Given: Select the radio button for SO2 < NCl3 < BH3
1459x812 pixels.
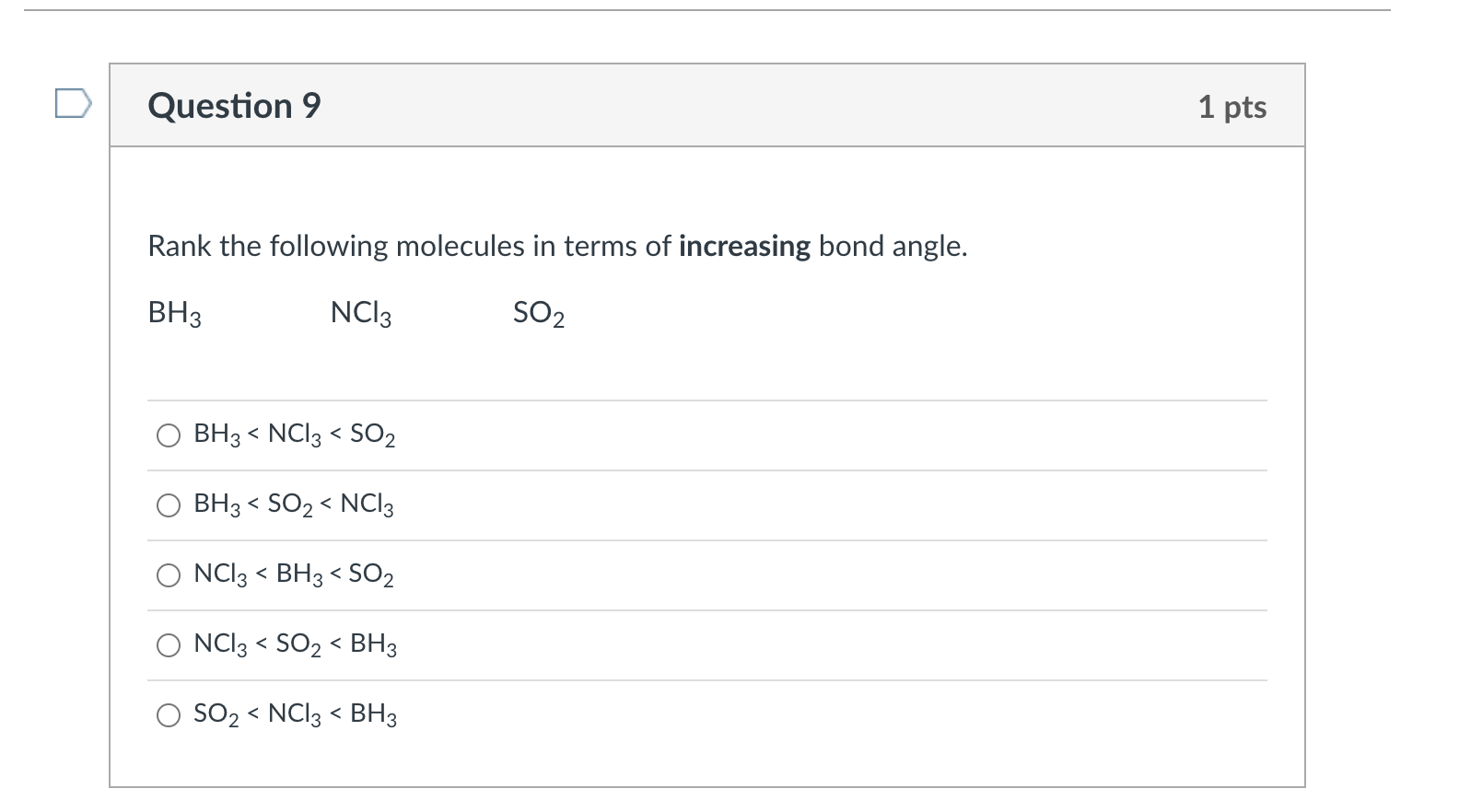Looking at the screenshot, I should [x=169, y=715].
